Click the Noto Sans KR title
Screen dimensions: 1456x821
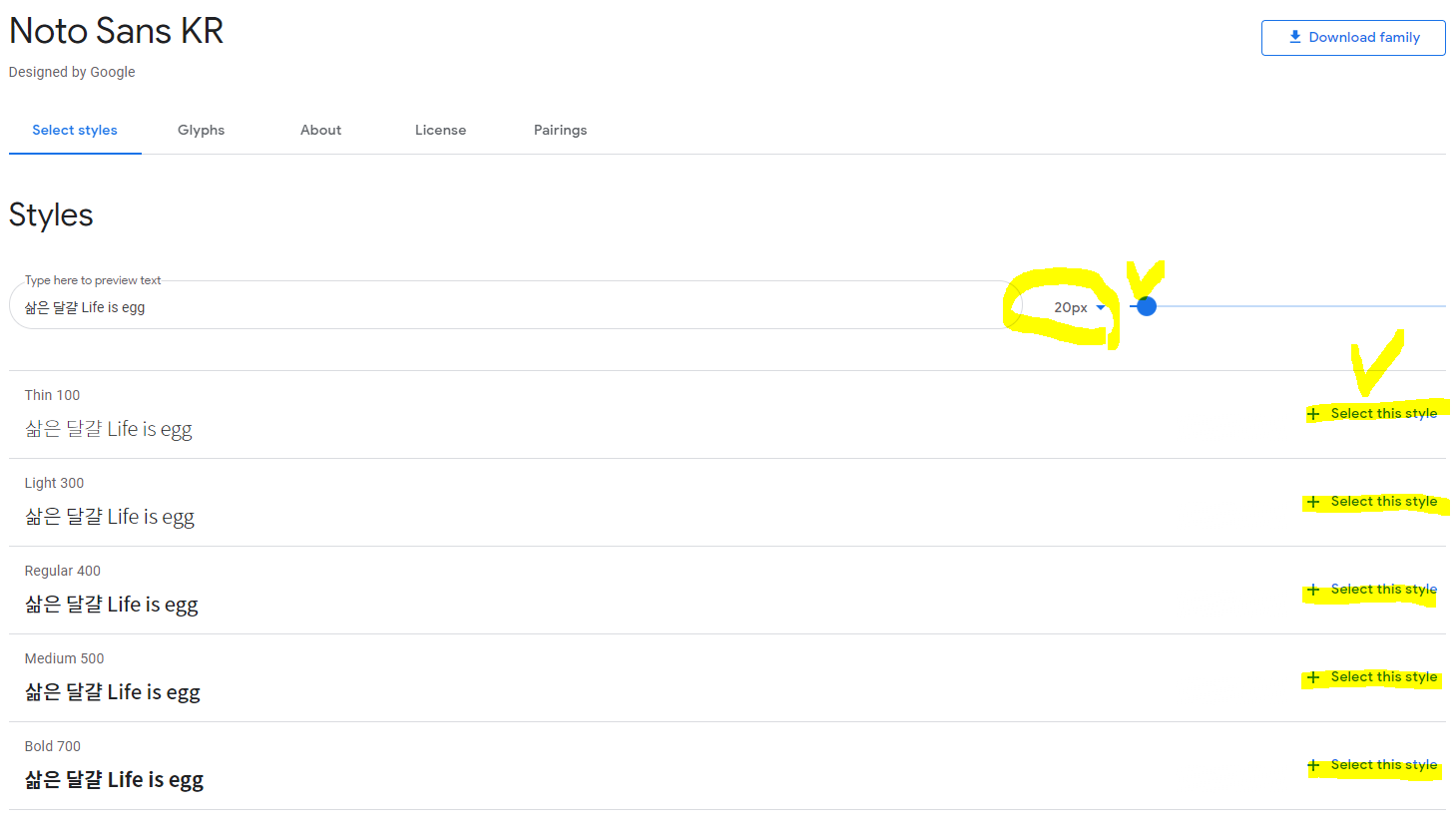(x=116, y=31)
